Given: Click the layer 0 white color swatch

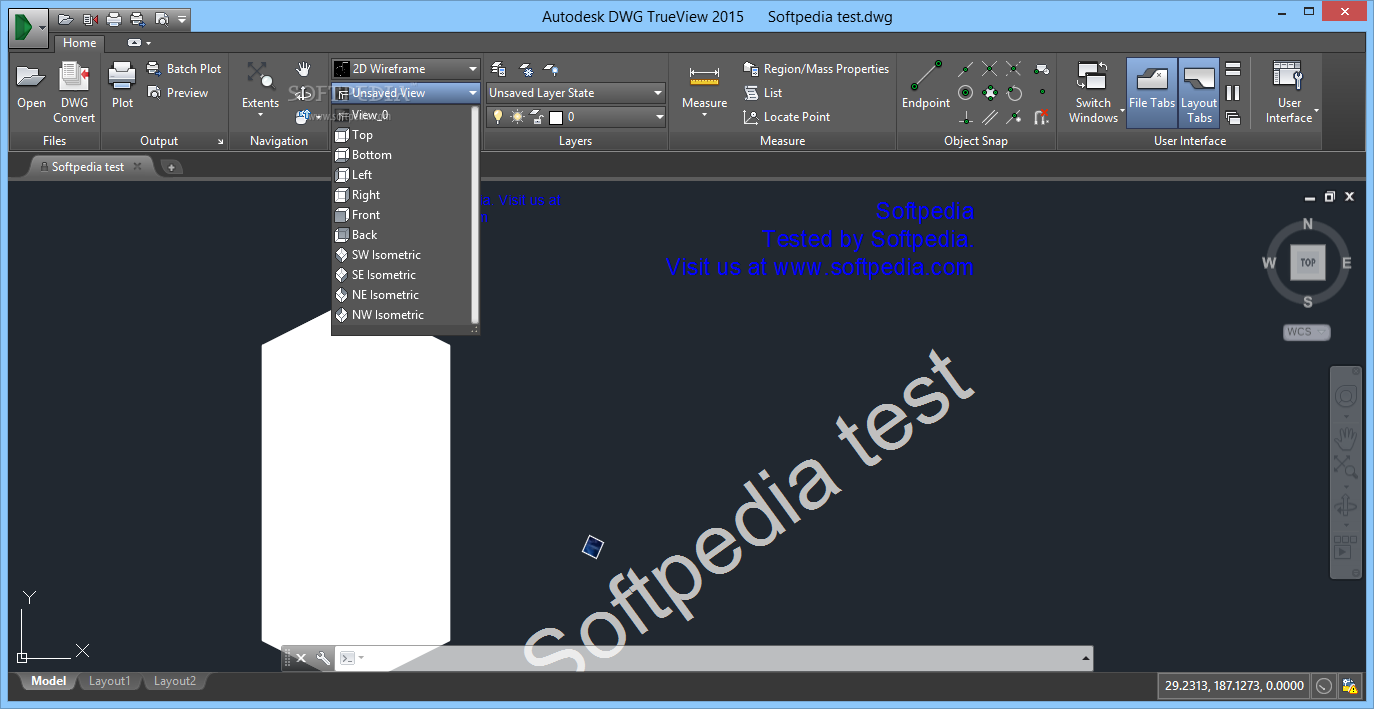Looking at the screenshot, I should (556, 117).
